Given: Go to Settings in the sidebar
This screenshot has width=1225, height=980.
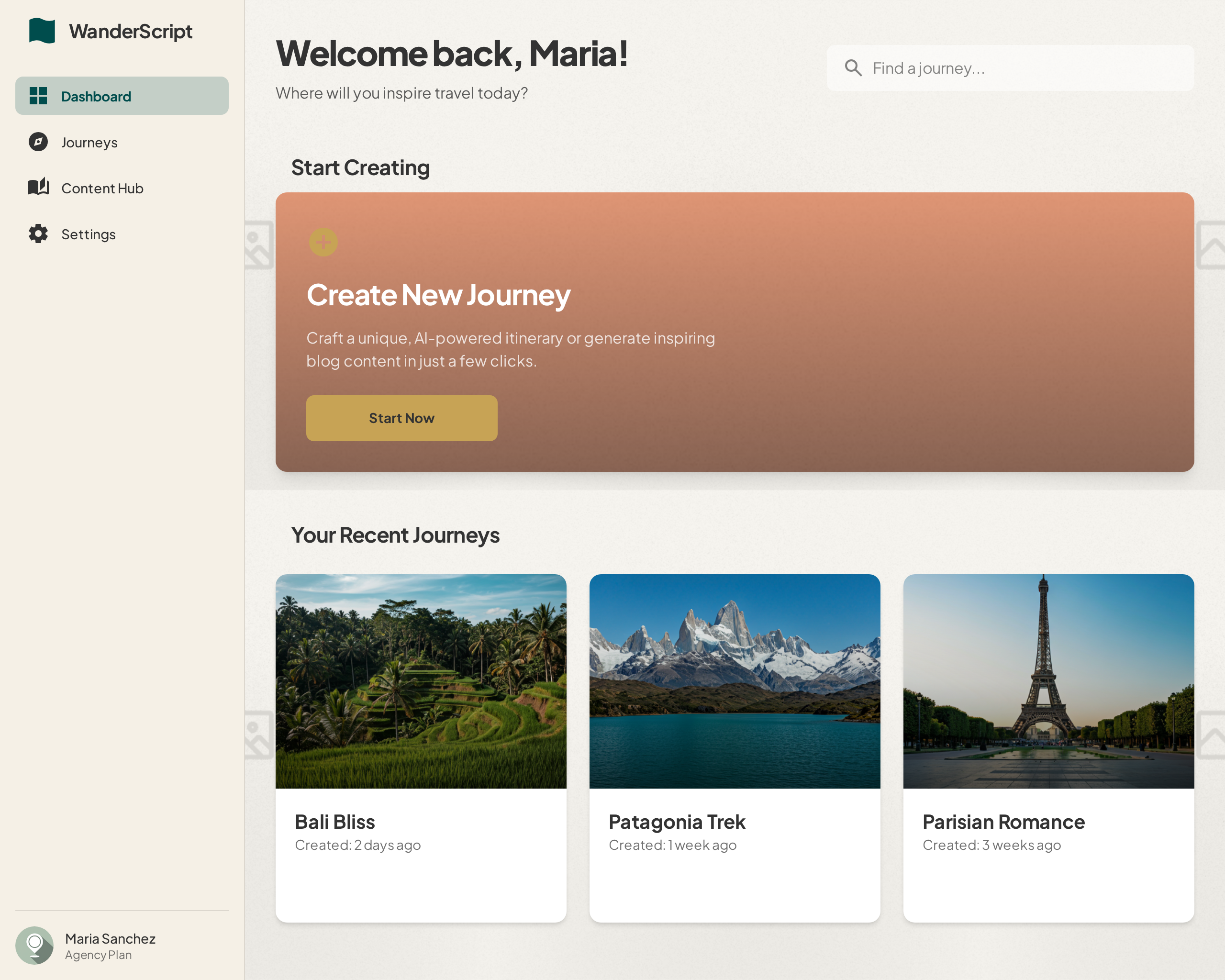Looking at the screenshot, I should (x=89, y=234).
